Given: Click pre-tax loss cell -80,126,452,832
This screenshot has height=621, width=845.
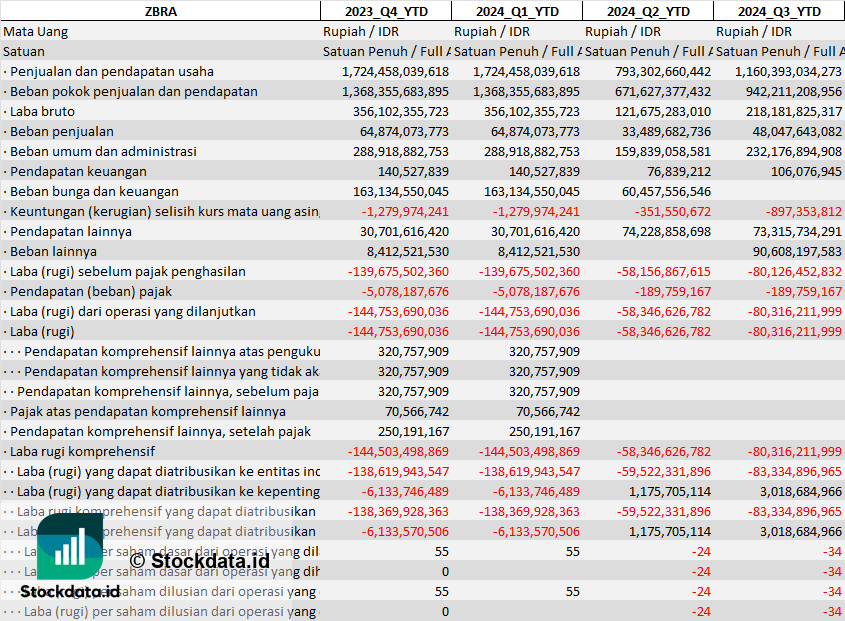Looking at the screenshot, I should (x=794, y=271).
